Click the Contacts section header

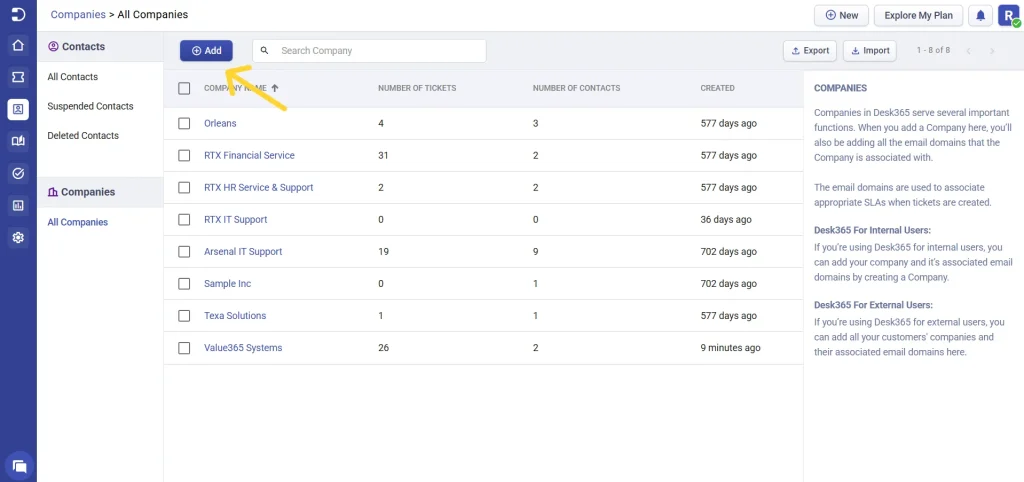coord(100,46)
